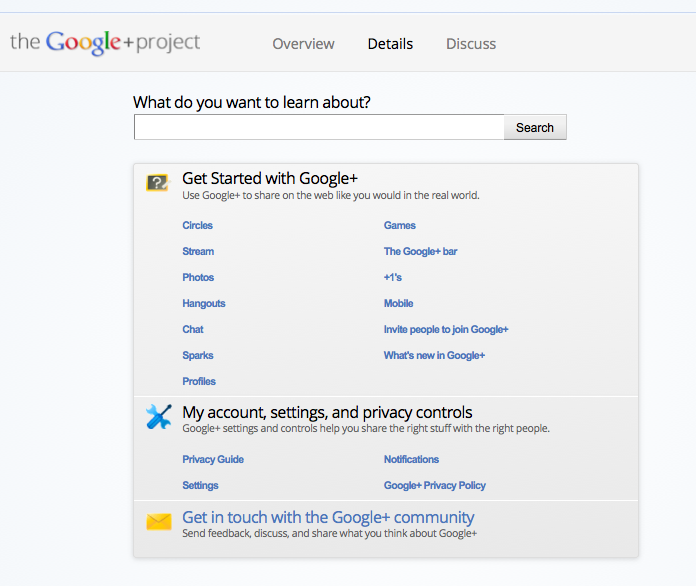
Task: Open the Settings help link
Action: [200, 486]
